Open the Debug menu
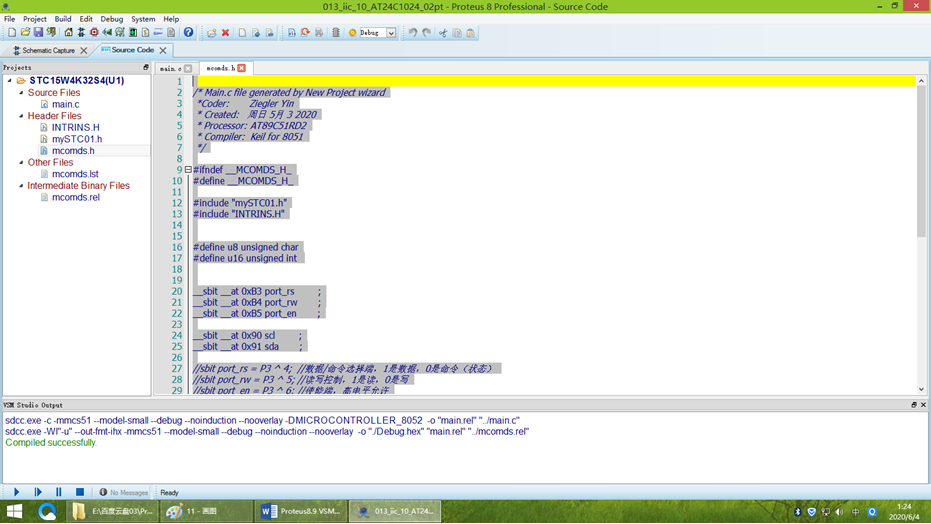 (x=112, y=19)
